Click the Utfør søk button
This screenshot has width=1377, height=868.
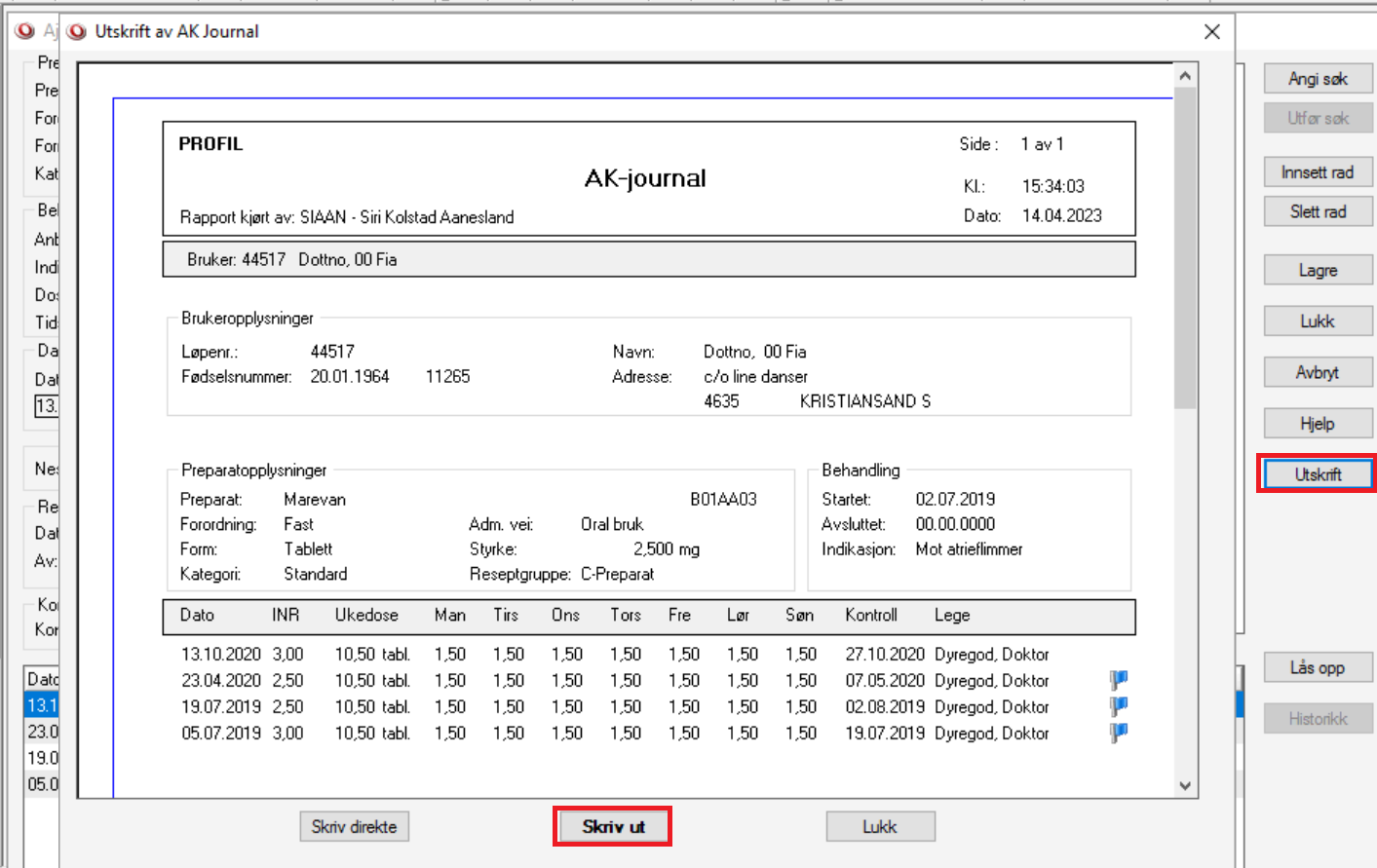1318,118
